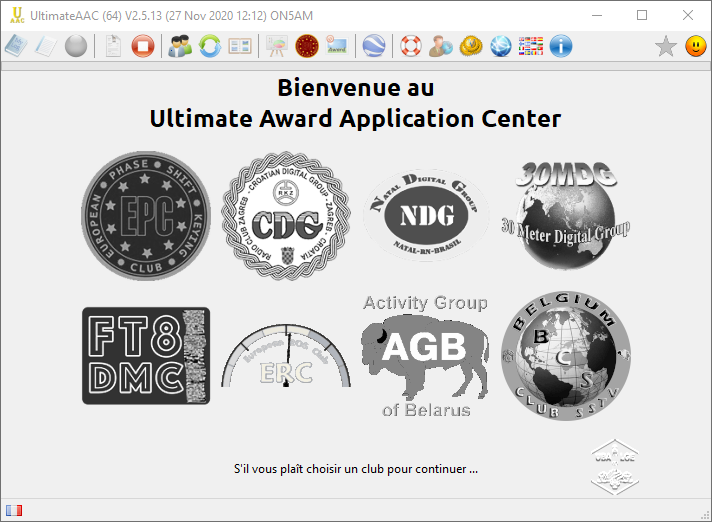
Task: Open the Award certificate icon
Action: point(337,46)
